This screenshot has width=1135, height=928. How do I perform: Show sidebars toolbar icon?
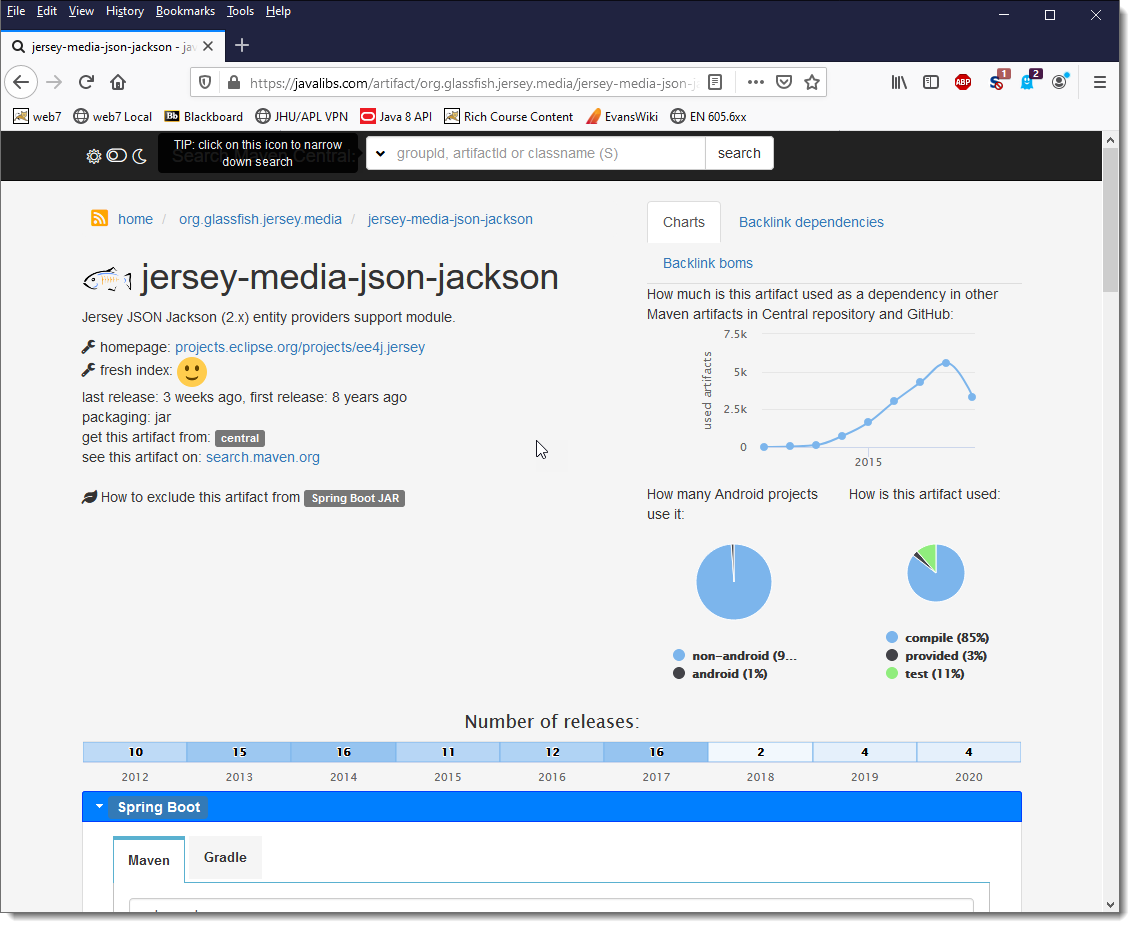pos(931,83)
